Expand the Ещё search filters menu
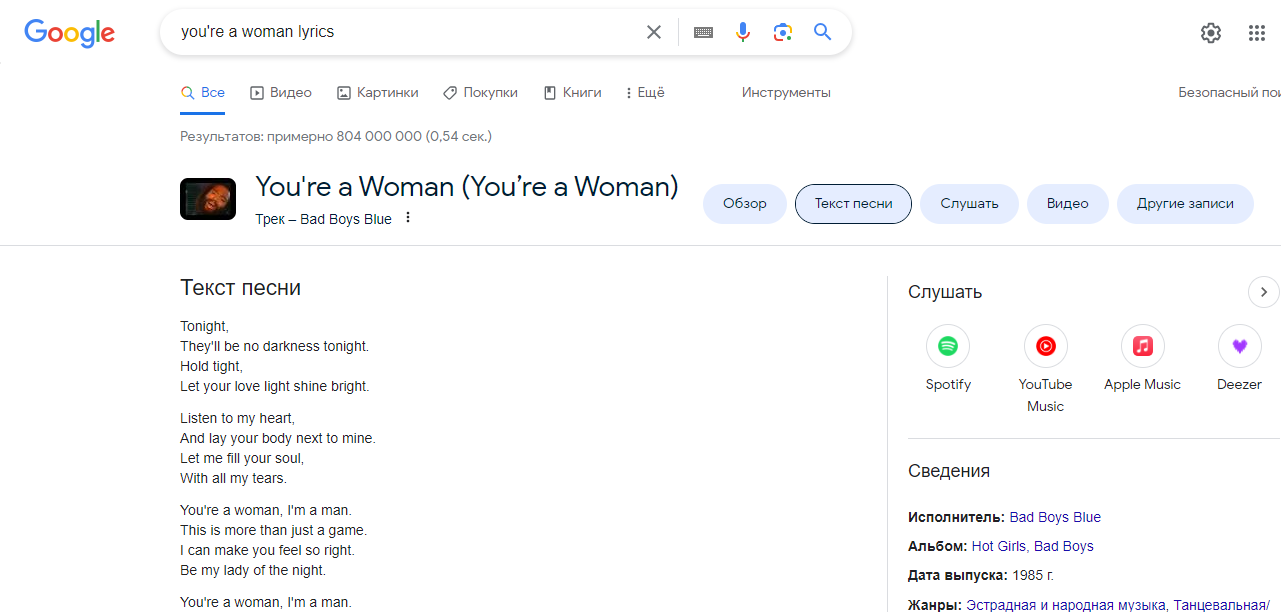This screenshot has height=612, width=1281. click(x=644, y=93)
